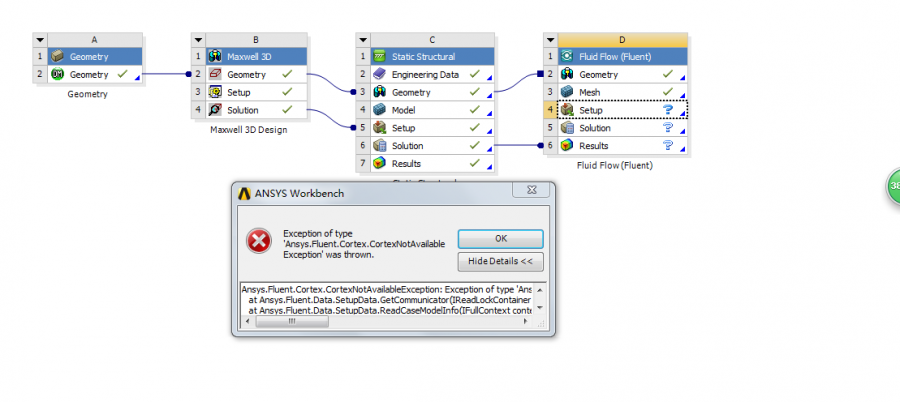
Task: Click the details box scroll down arrow
Action: tap(540, 308)
